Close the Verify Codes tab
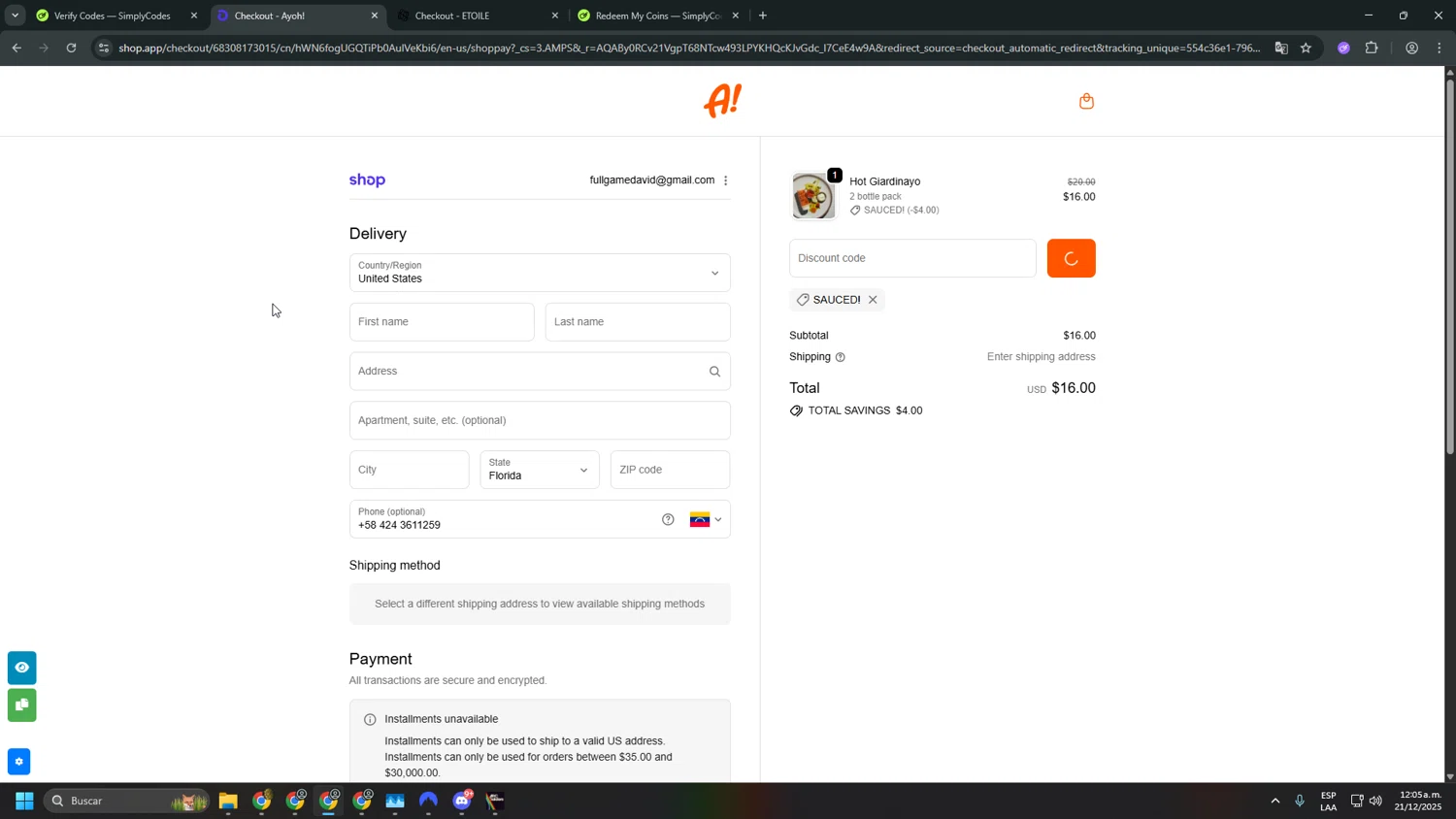Screen dimensions: 1456x819 (194, 16)
